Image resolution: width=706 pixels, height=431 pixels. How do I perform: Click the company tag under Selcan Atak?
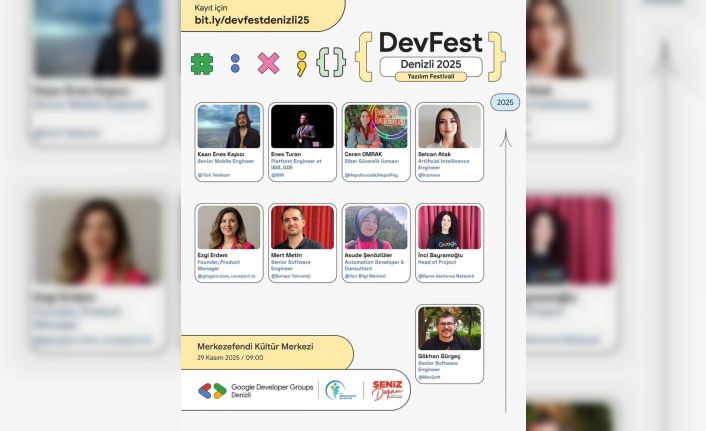point(429,175)
